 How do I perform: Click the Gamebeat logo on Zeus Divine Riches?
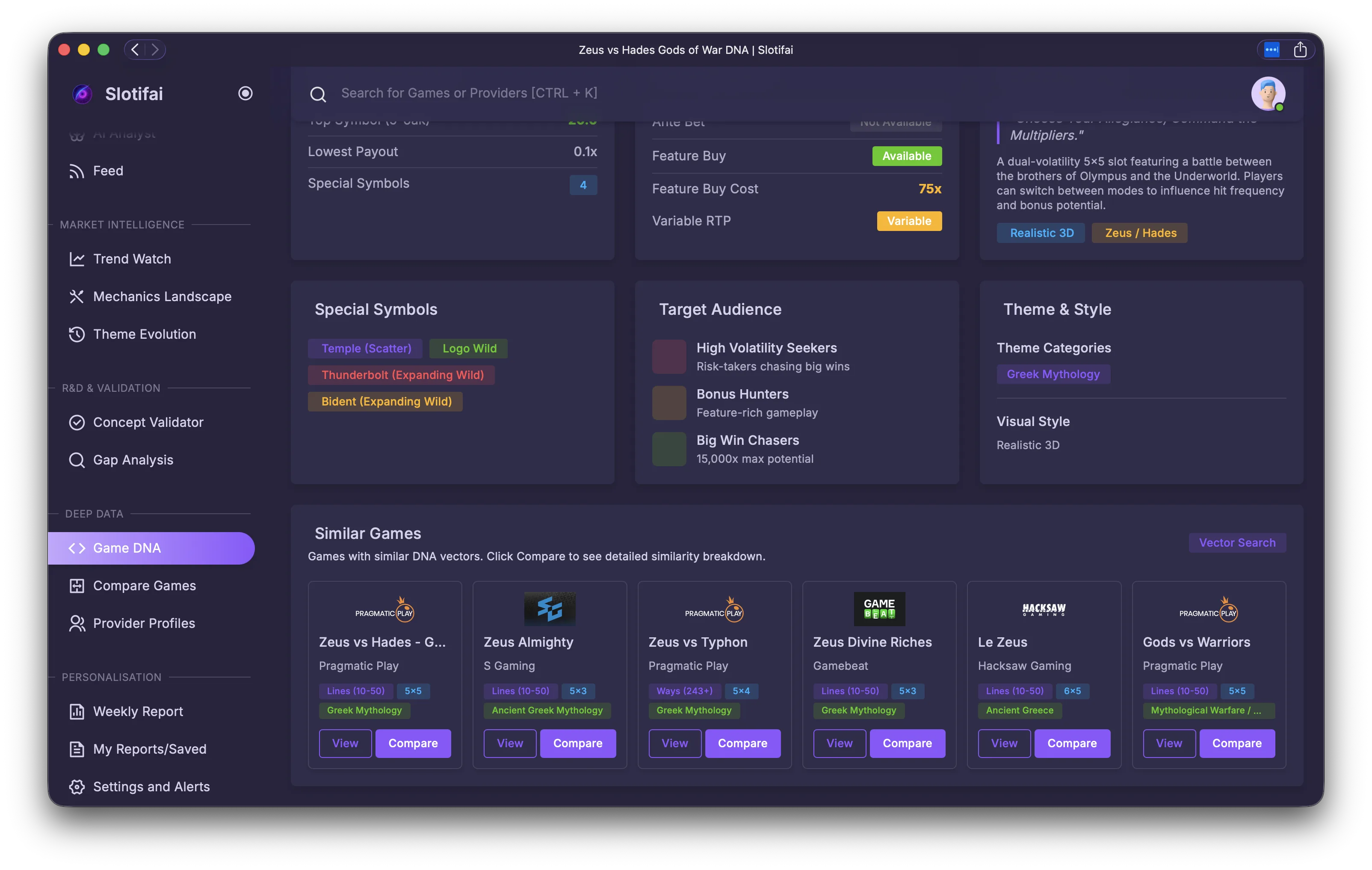click(879, 609)
